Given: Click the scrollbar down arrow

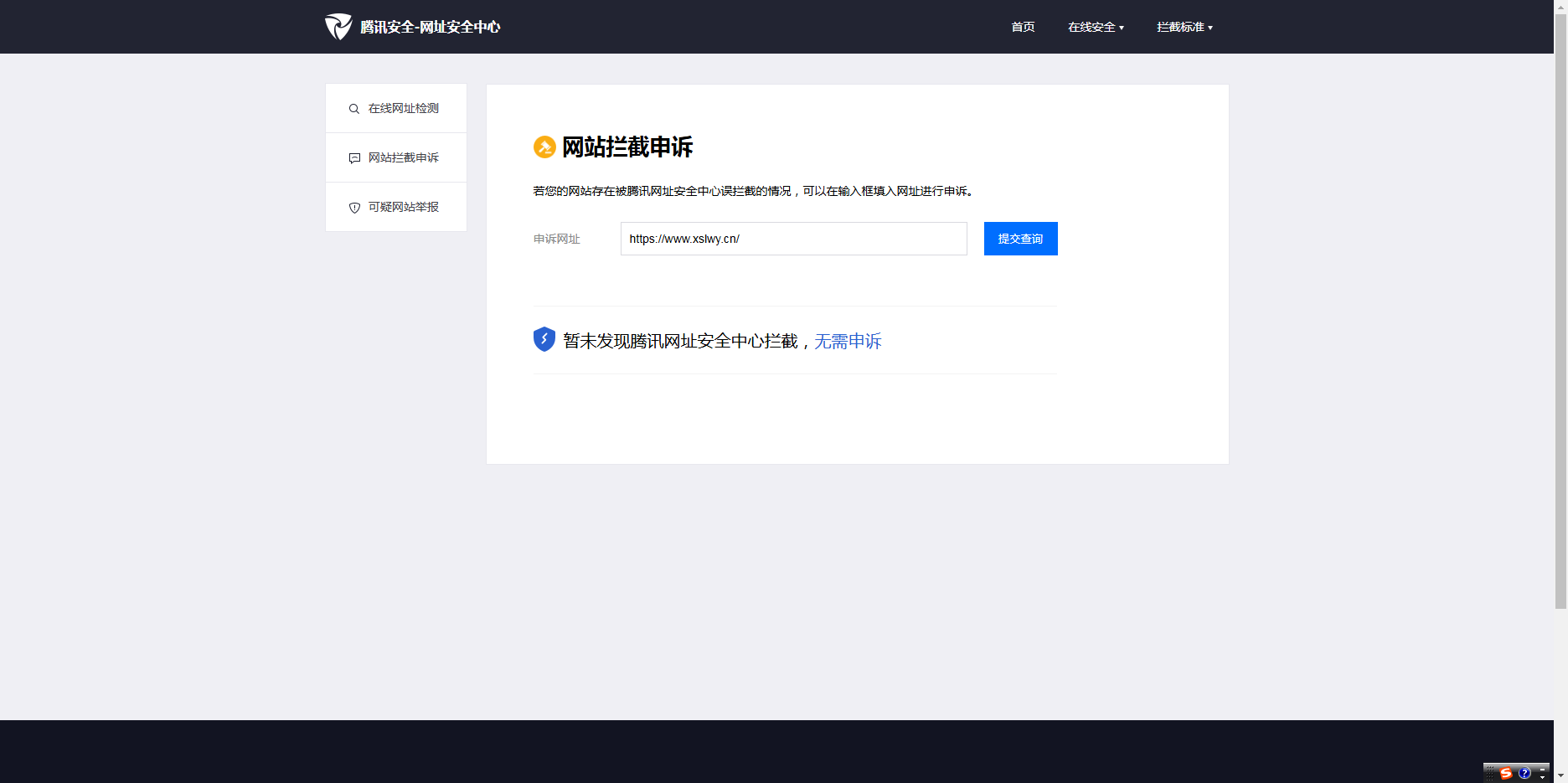Looking at the screenshot, I should coord(1560,776).
